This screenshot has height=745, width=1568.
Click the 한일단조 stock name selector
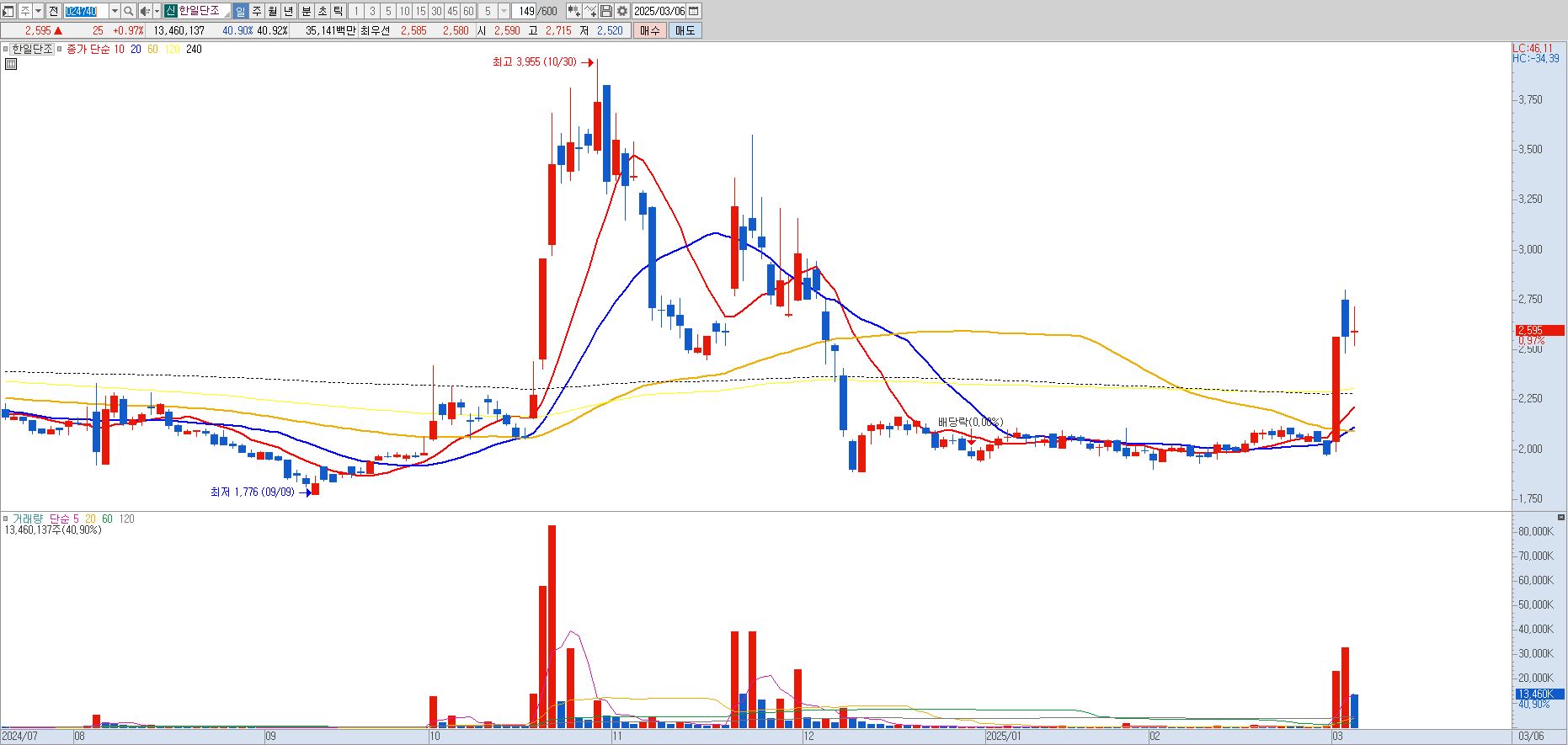[204, 11]
